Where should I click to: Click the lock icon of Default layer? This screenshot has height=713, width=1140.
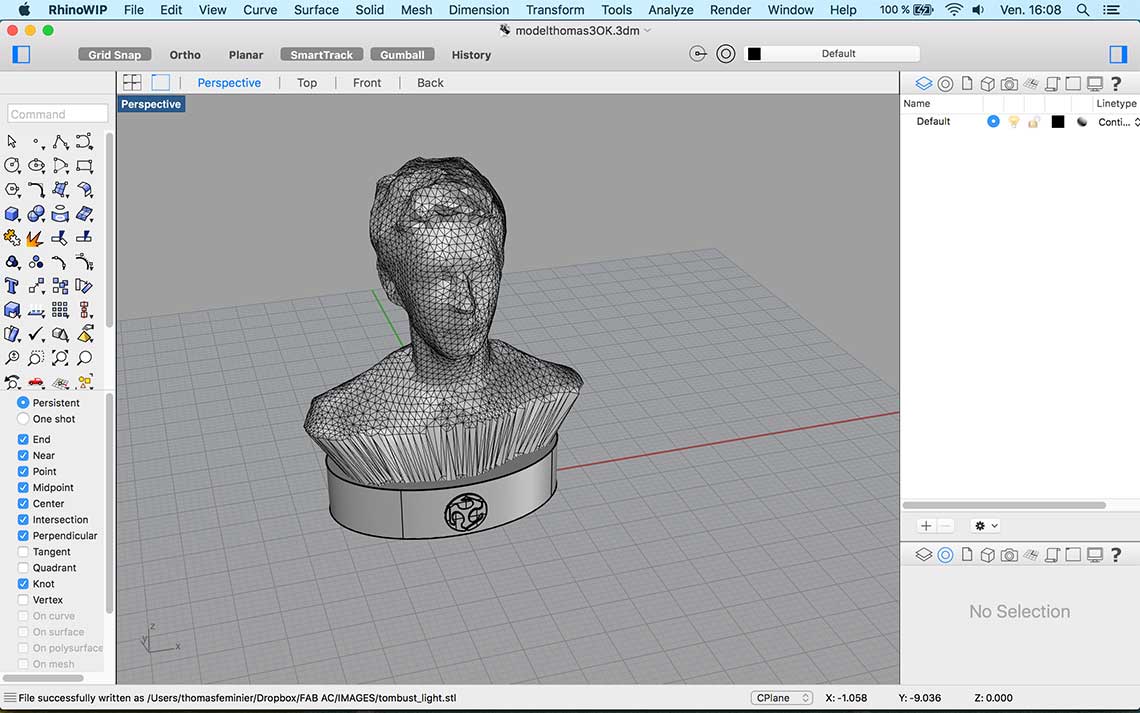pos(1033,122)
